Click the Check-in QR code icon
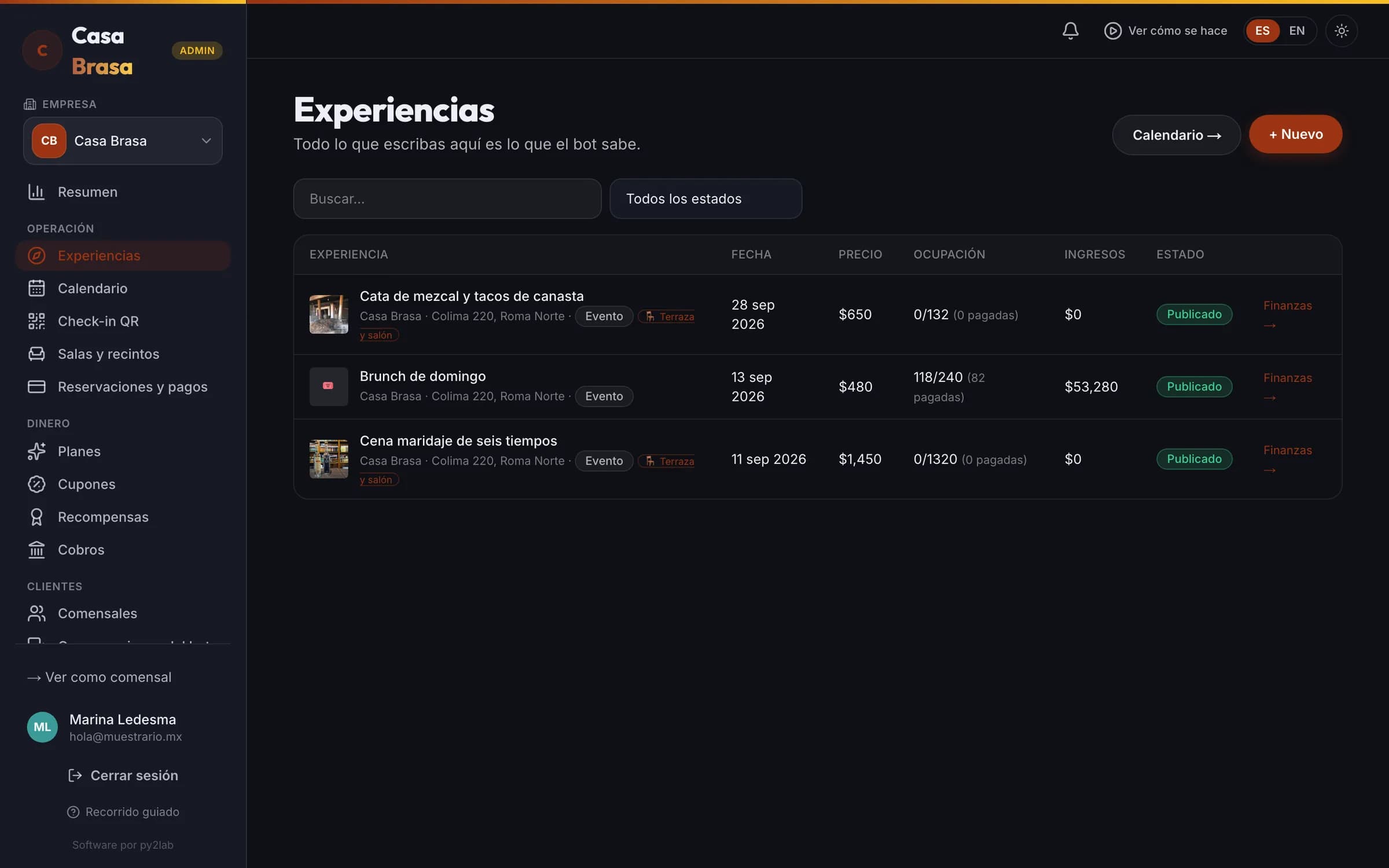1389x868 pixels. pyautogui.click(x=36, y=321)
